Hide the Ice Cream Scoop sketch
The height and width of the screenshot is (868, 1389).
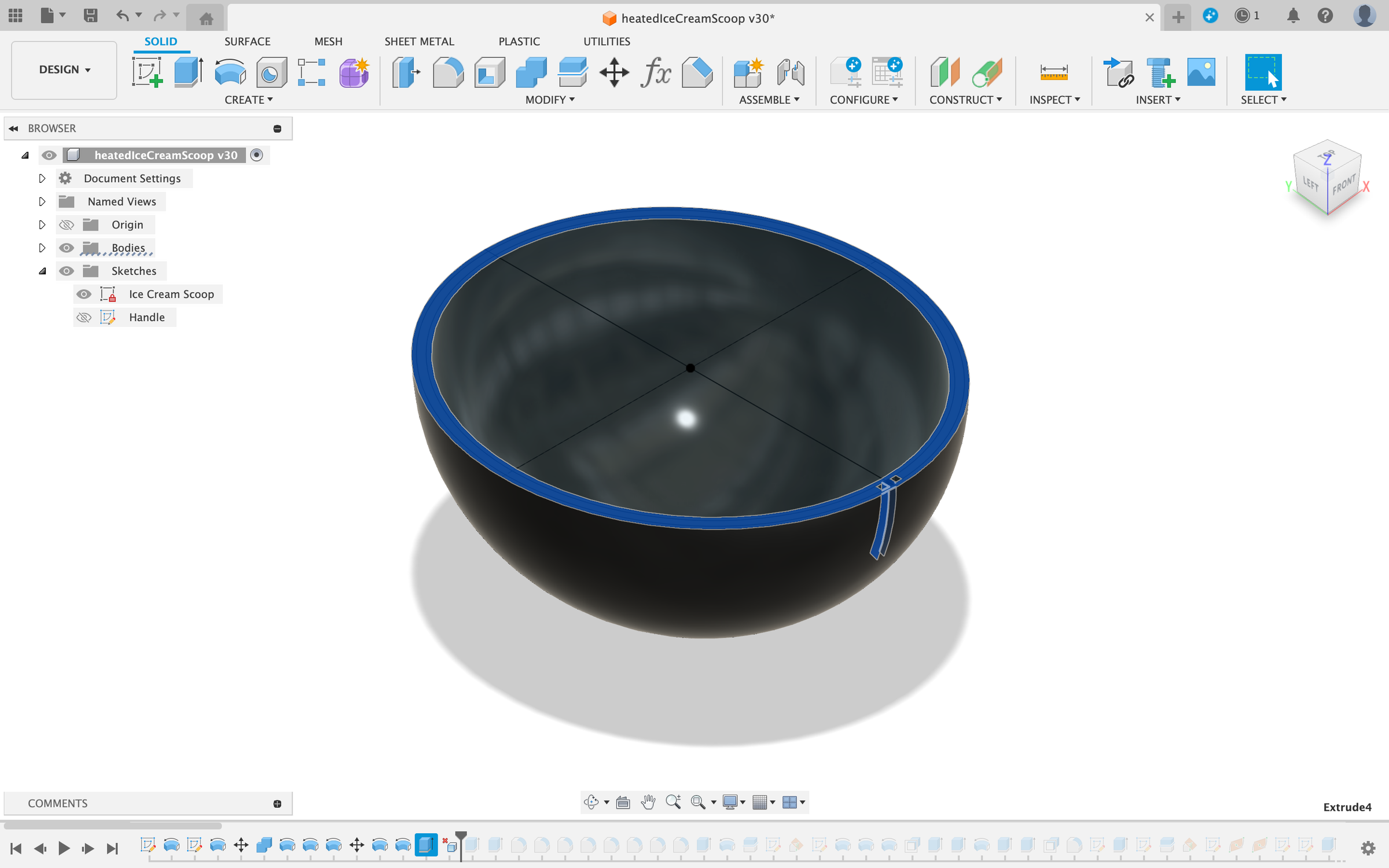pos(84,294)
